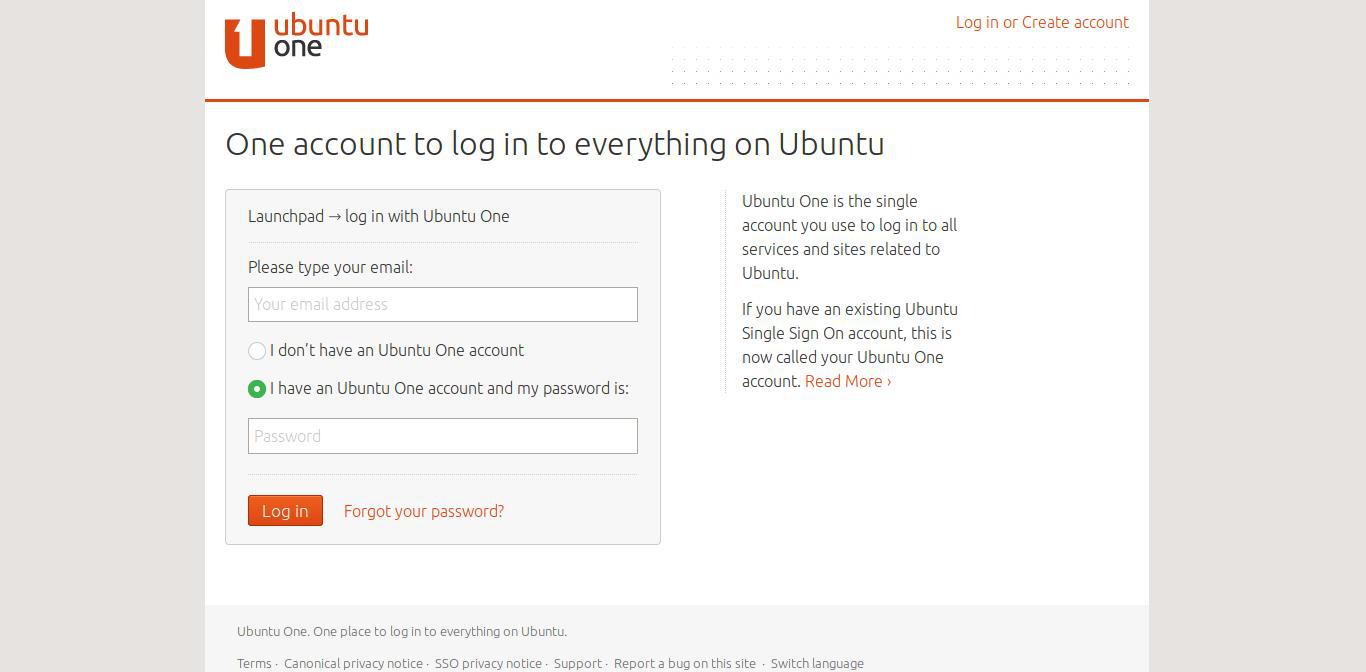Open the 'Read More' link
Image resolution: width=1366 pixels, height=672 pixels.
tap(846, 381)
